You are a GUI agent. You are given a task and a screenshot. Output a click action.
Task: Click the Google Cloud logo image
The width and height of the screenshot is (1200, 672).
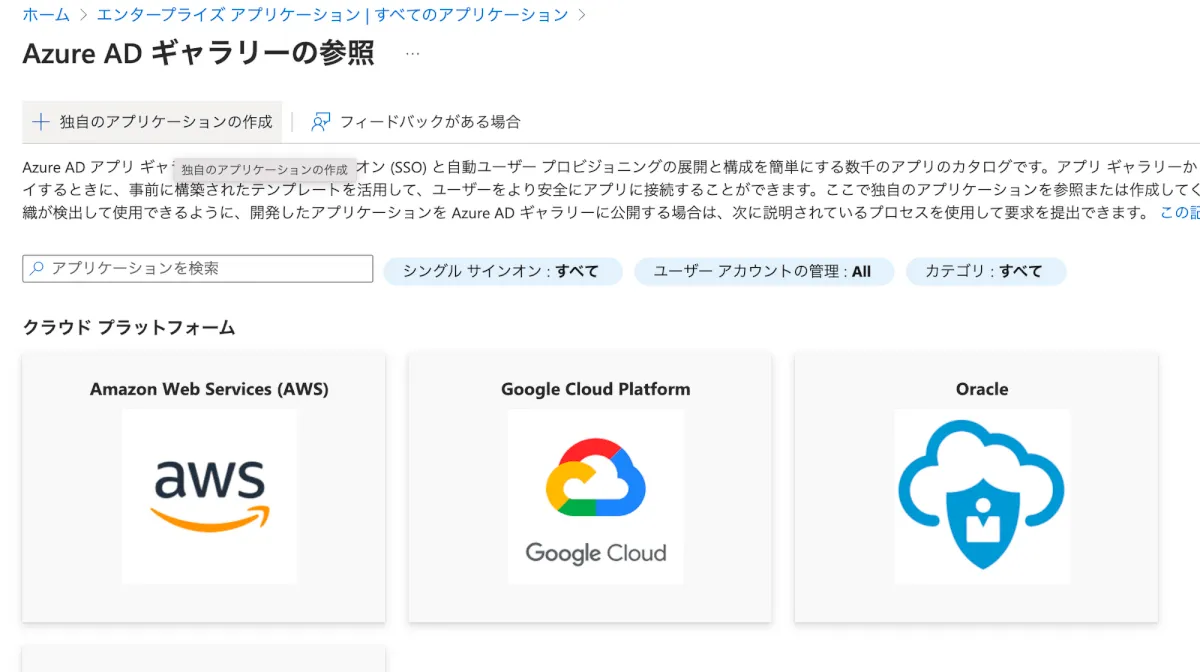(596, 497)
